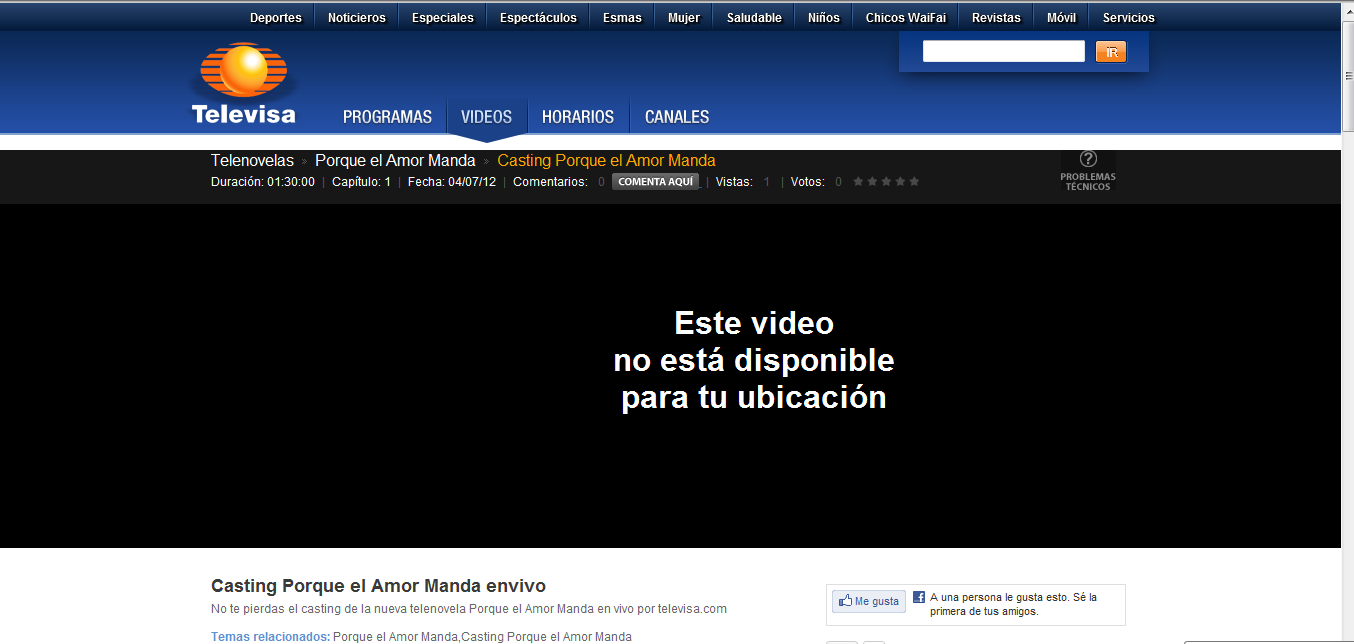Open the Chicos WaiFai menu item
Screen dimensions: 1354x644
pyautogui.click(x=905, y=18)
